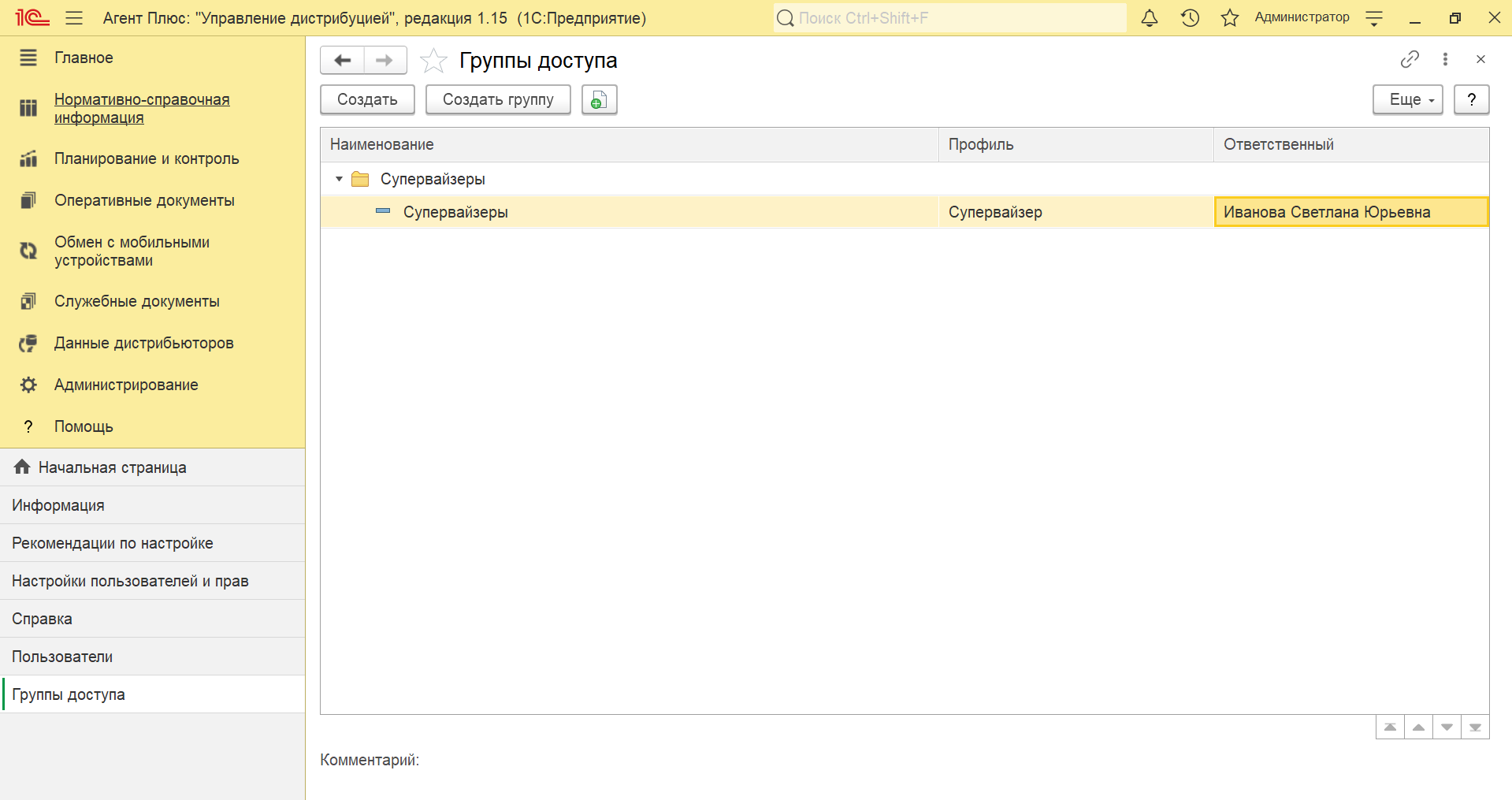Open Служебные документы section

[x=137, y=301]
